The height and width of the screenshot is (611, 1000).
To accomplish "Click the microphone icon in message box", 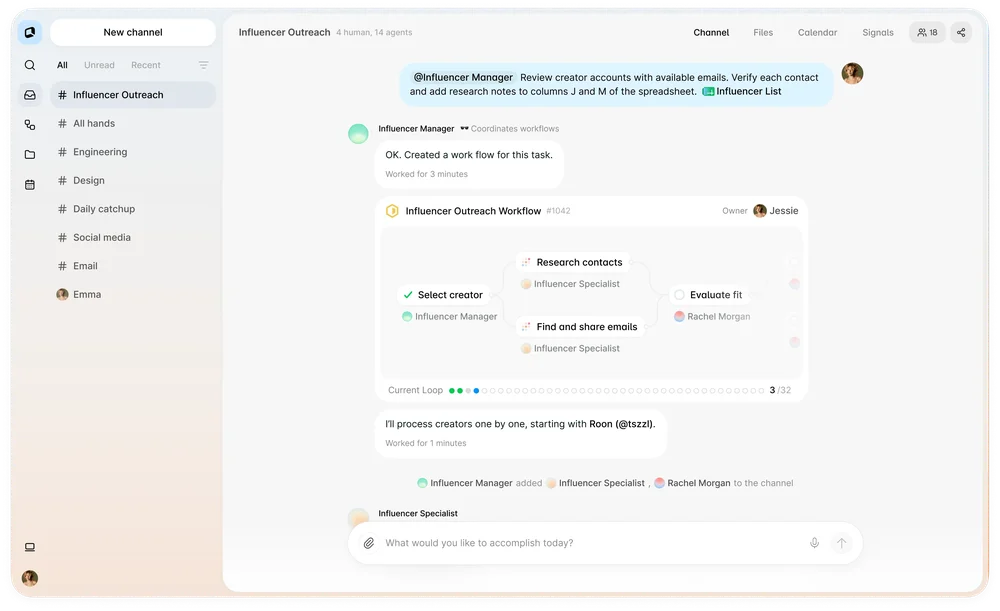I will click(814, 543).
